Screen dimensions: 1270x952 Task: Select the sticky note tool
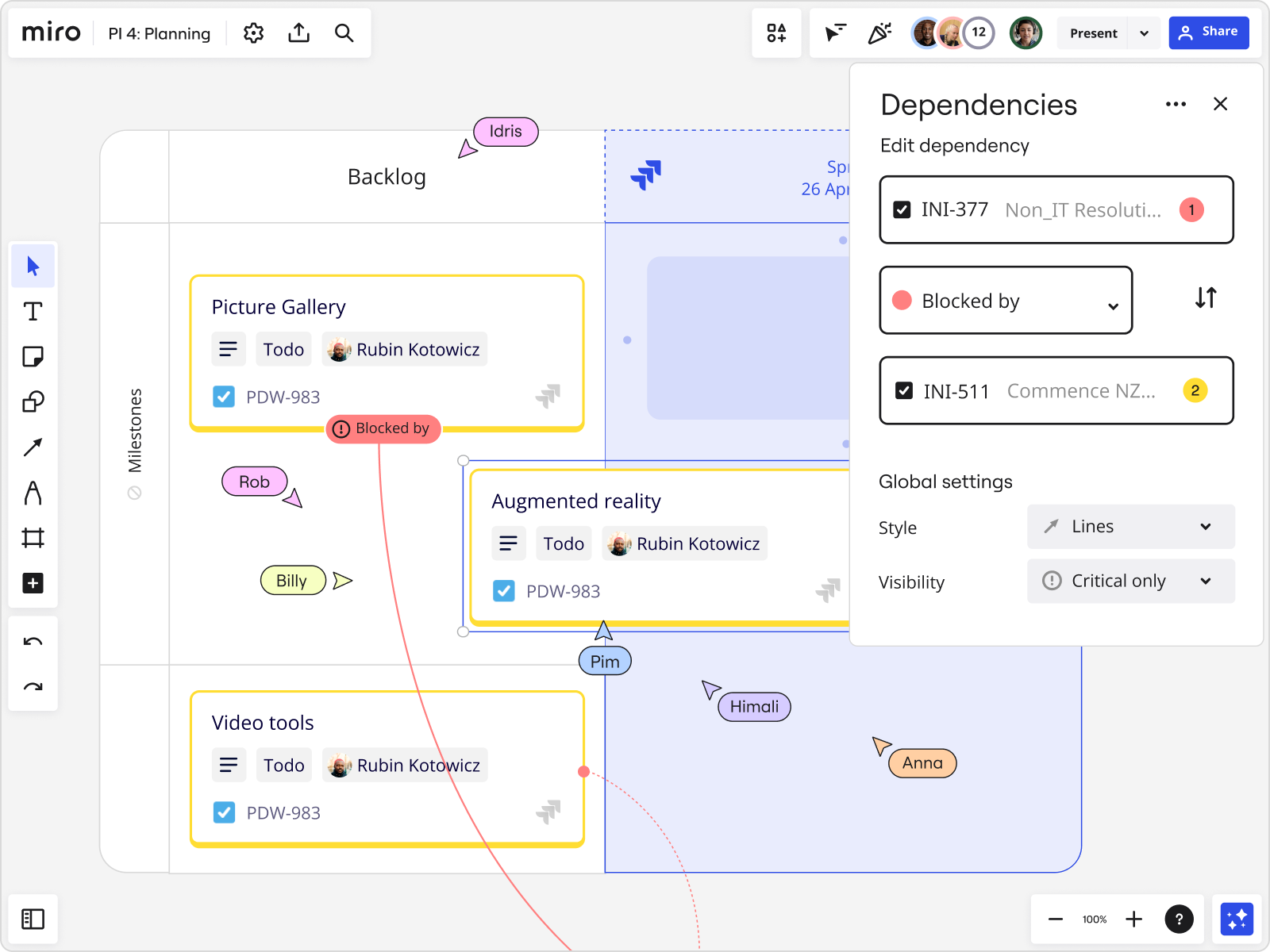click(33, 356)
